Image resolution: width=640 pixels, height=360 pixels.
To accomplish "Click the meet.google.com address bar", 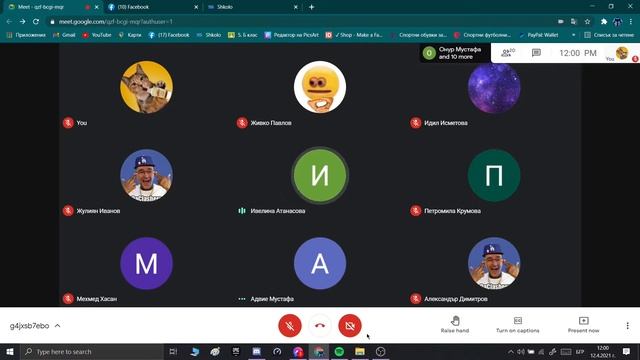I will (302, 22).
